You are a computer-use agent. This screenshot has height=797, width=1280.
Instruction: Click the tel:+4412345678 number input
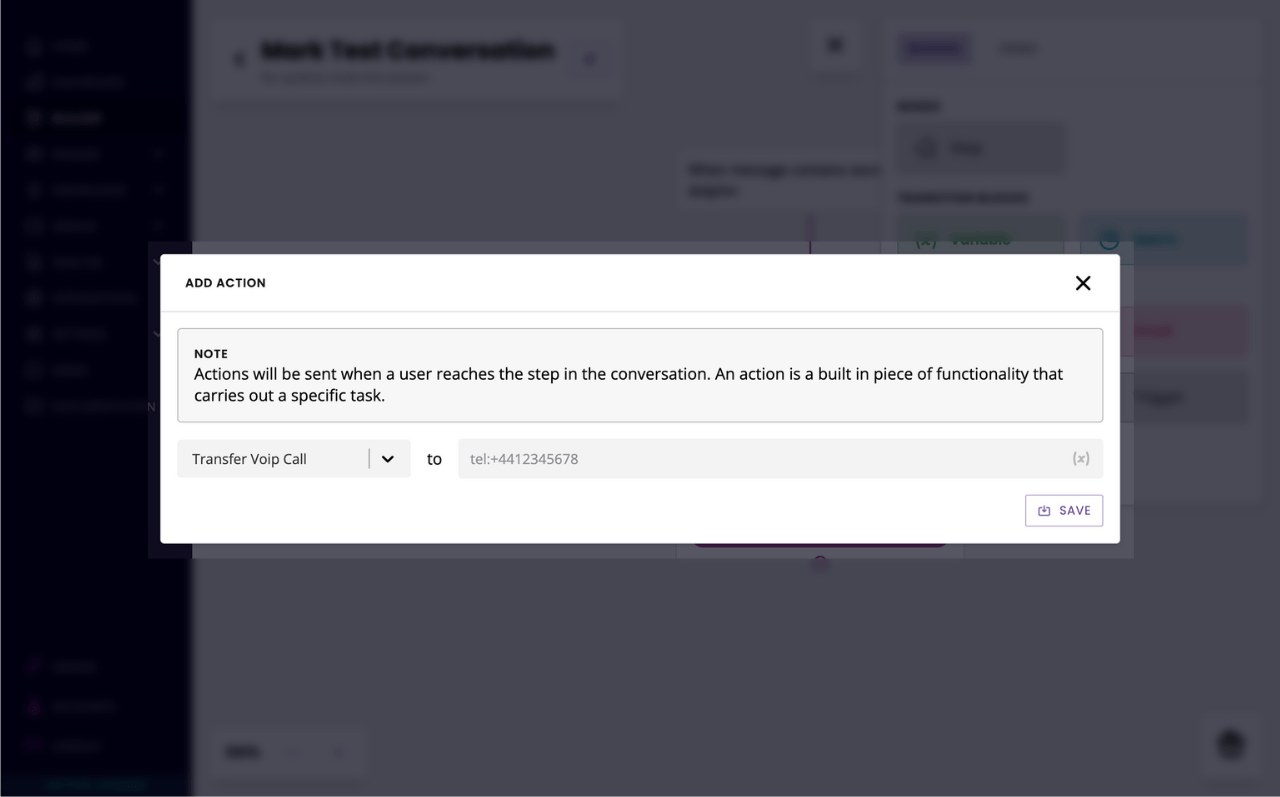click(x=765, y=459)
